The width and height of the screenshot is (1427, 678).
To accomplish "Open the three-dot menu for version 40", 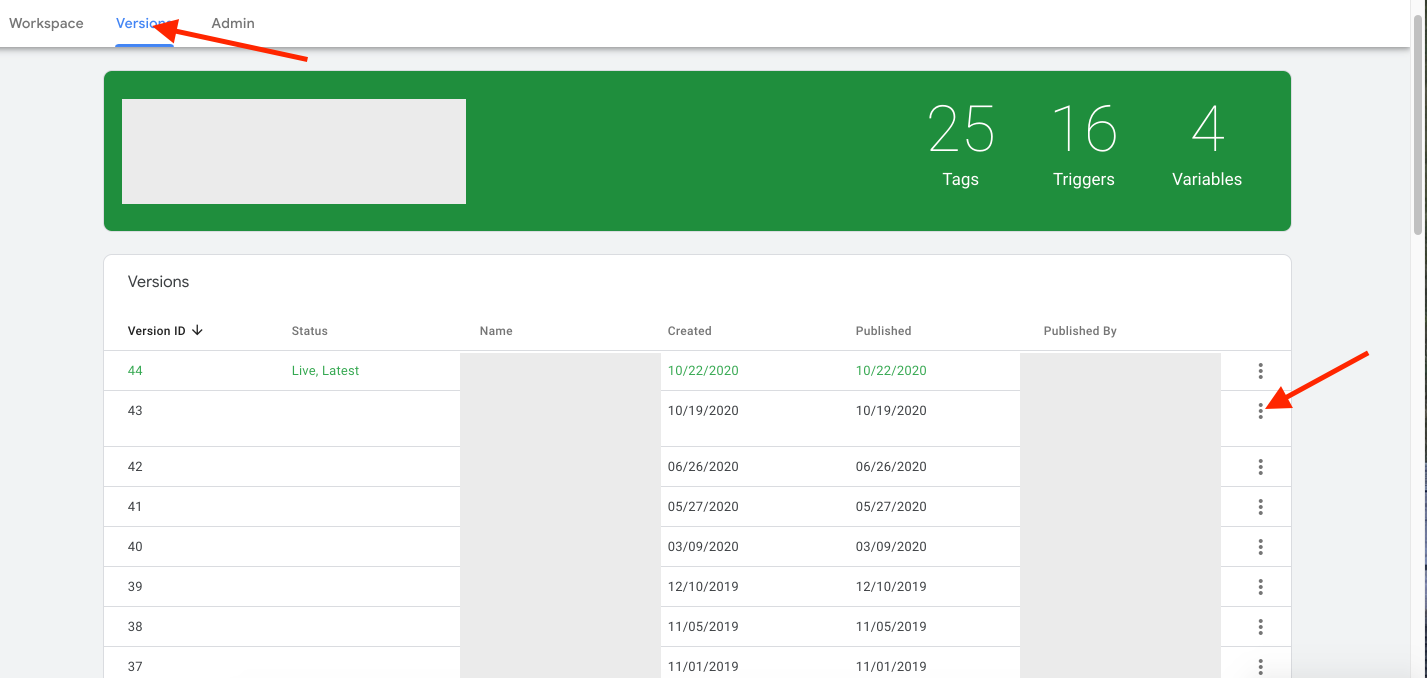I will pyautogui.click(x=1260, y=547).
